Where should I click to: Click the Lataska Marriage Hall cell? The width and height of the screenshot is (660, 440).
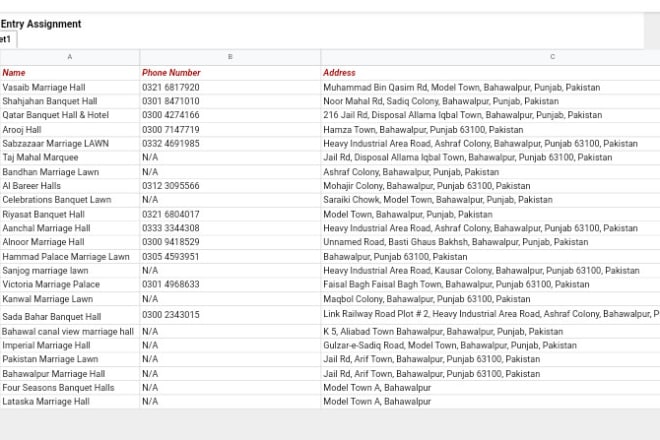pyautogui.click(x=69, y=402)
